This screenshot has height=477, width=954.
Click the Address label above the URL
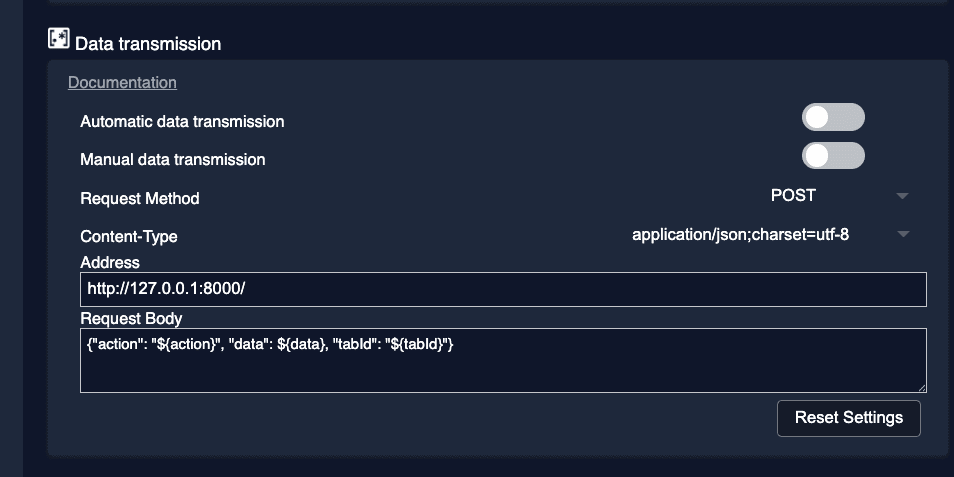pos(110,262)
